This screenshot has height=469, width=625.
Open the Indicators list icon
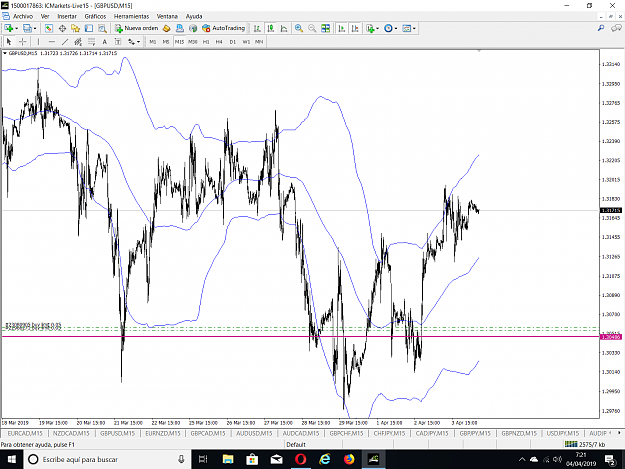click(x=370, y=28)
